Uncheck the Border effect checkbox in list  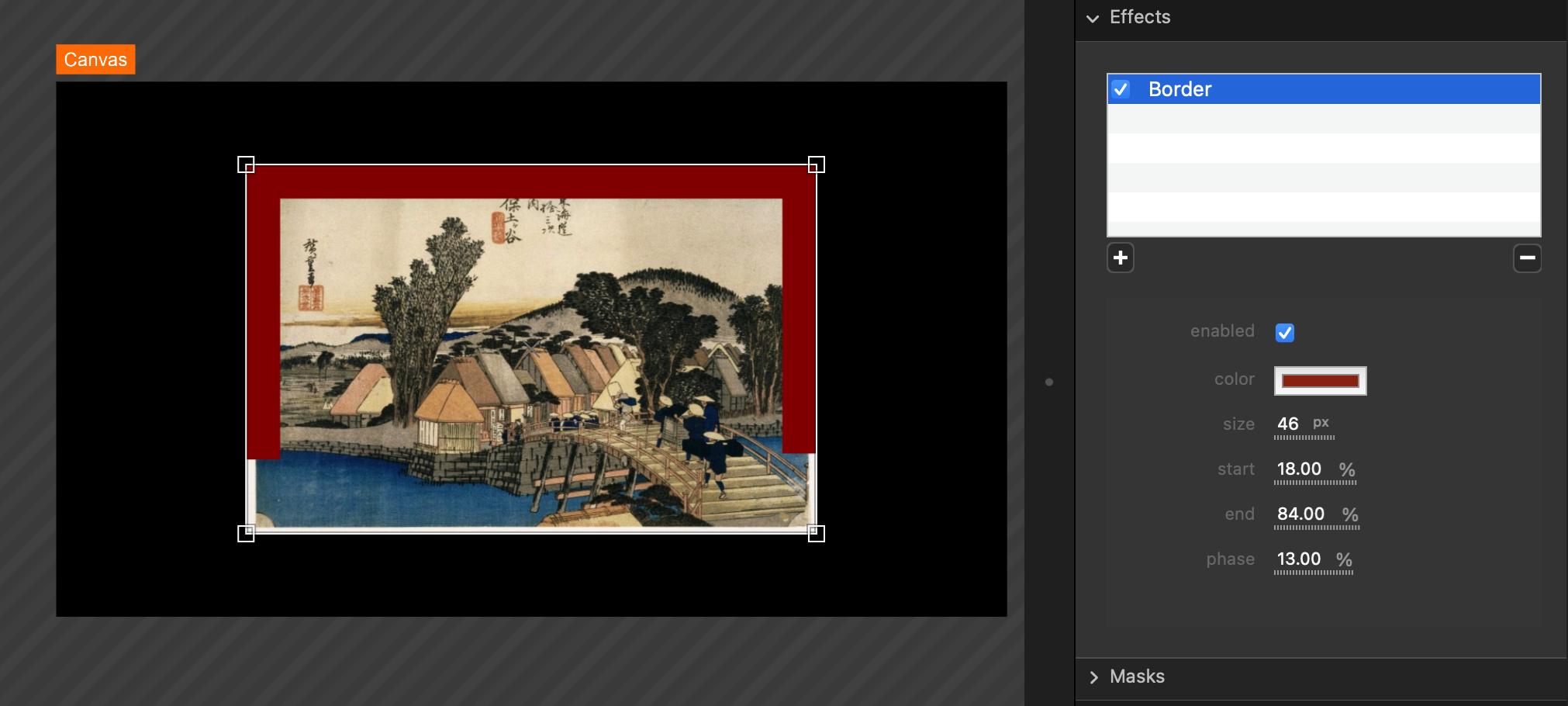1121,89
